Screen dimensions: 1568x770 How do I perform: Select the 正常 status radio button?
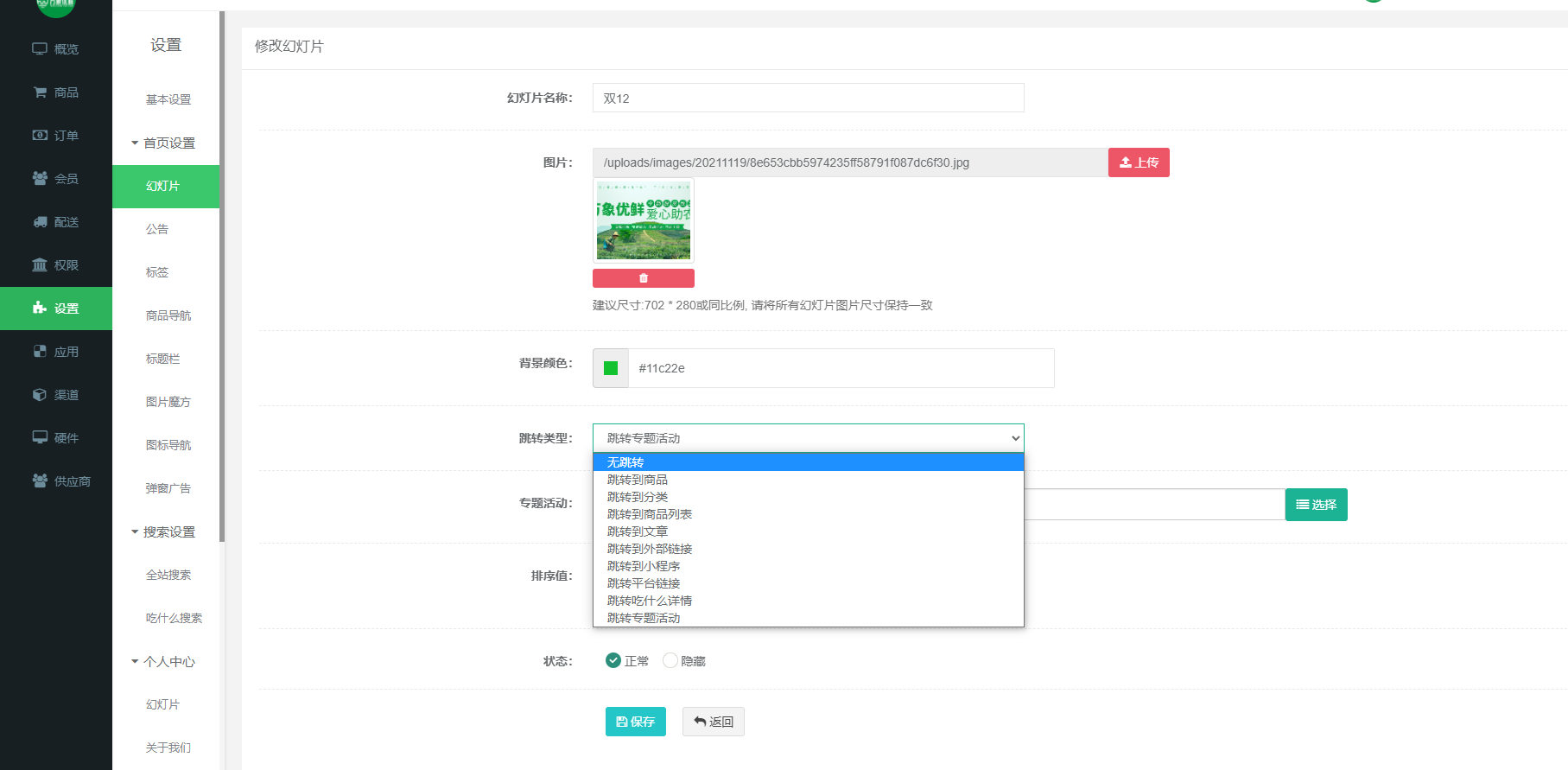pos(613,660)
